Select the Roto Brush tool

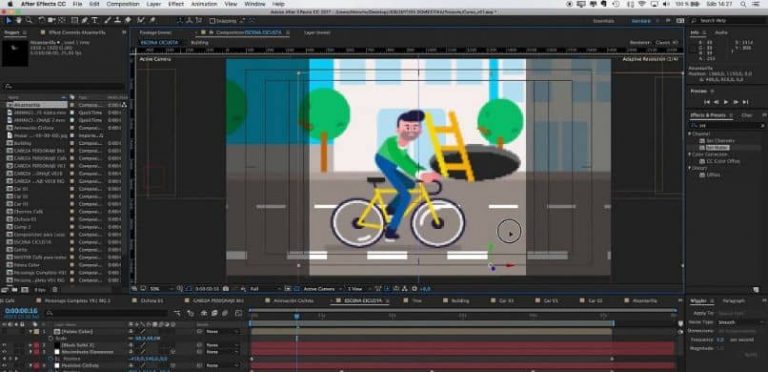(x=141, y=21)
